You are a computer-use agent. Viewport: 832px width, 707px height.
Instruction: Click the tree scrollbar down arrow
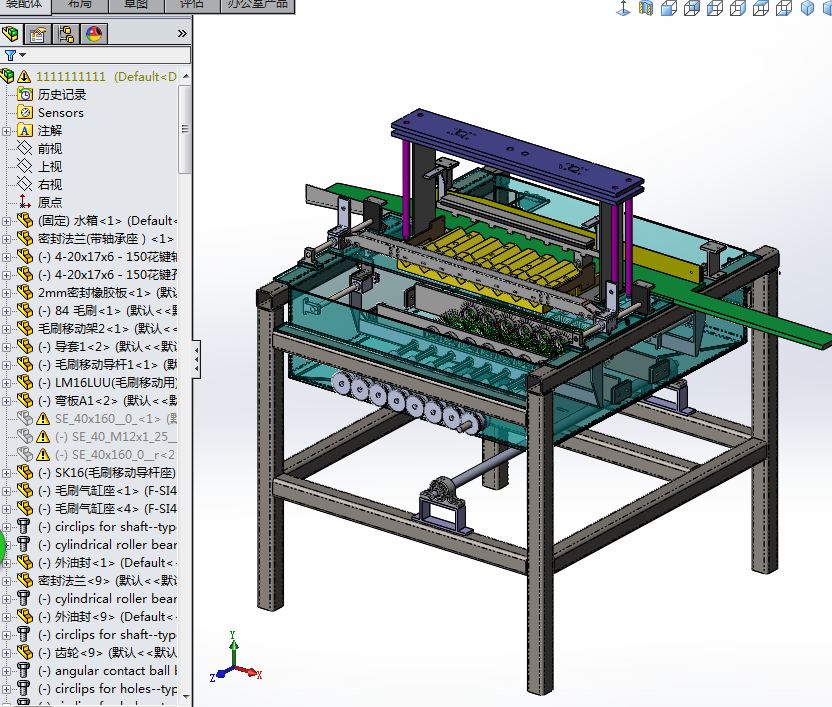(185, 696)
